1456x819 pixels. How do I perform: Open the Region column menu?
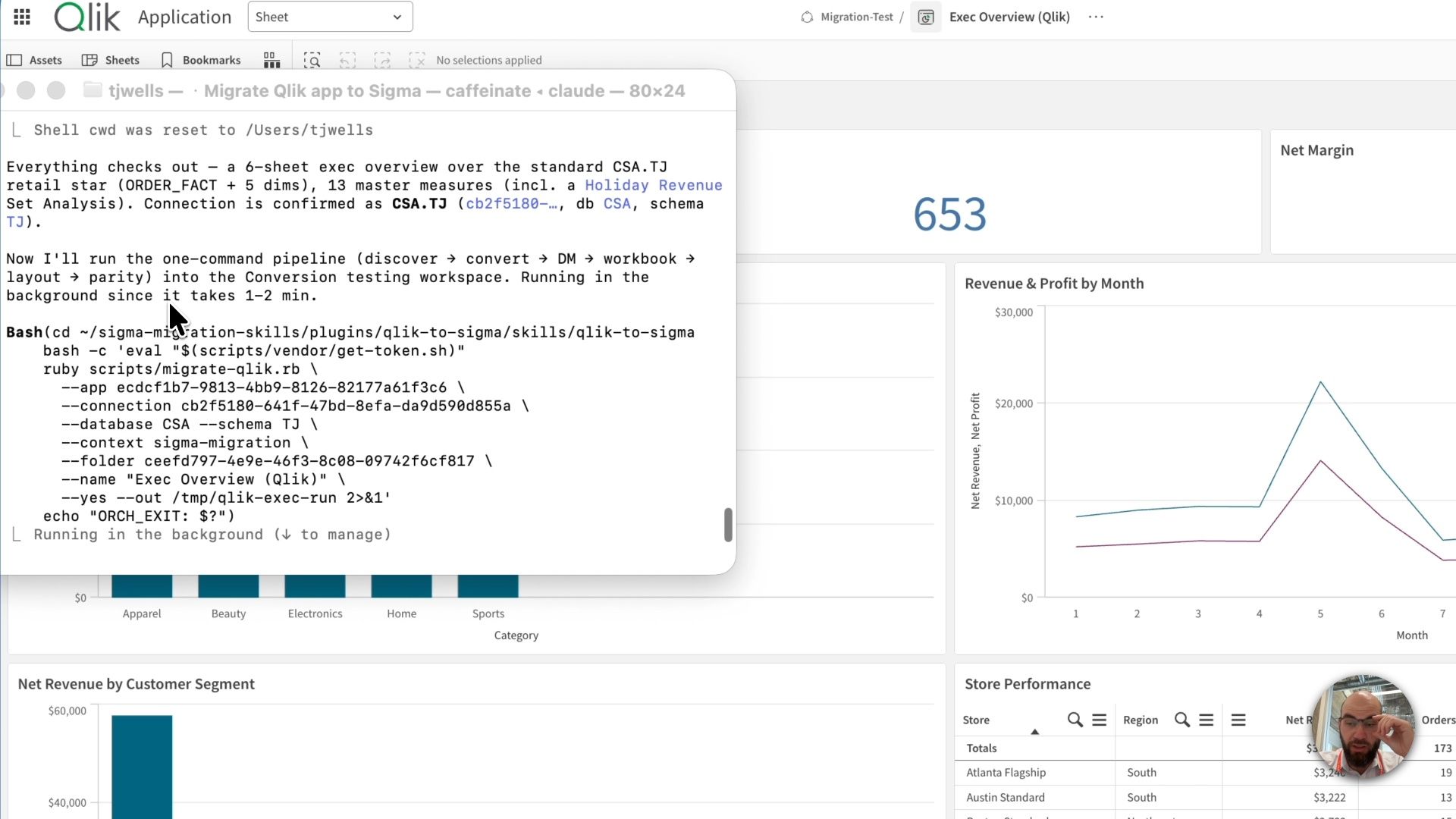point(1207,720)
